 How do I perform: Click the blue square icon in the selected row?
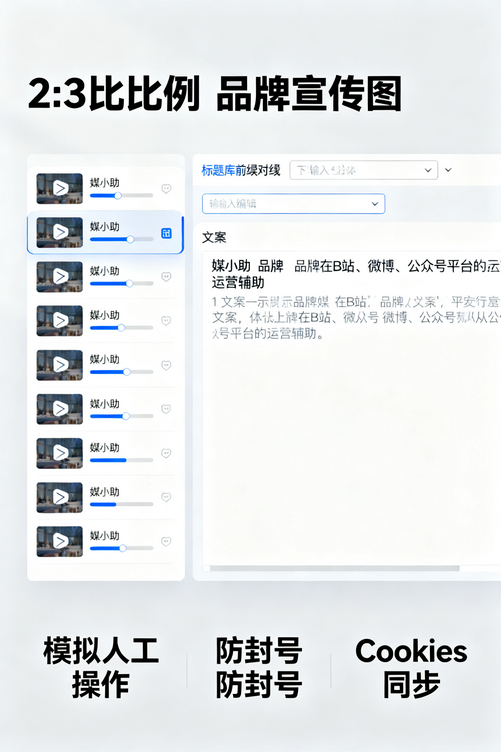click(166, 234)
